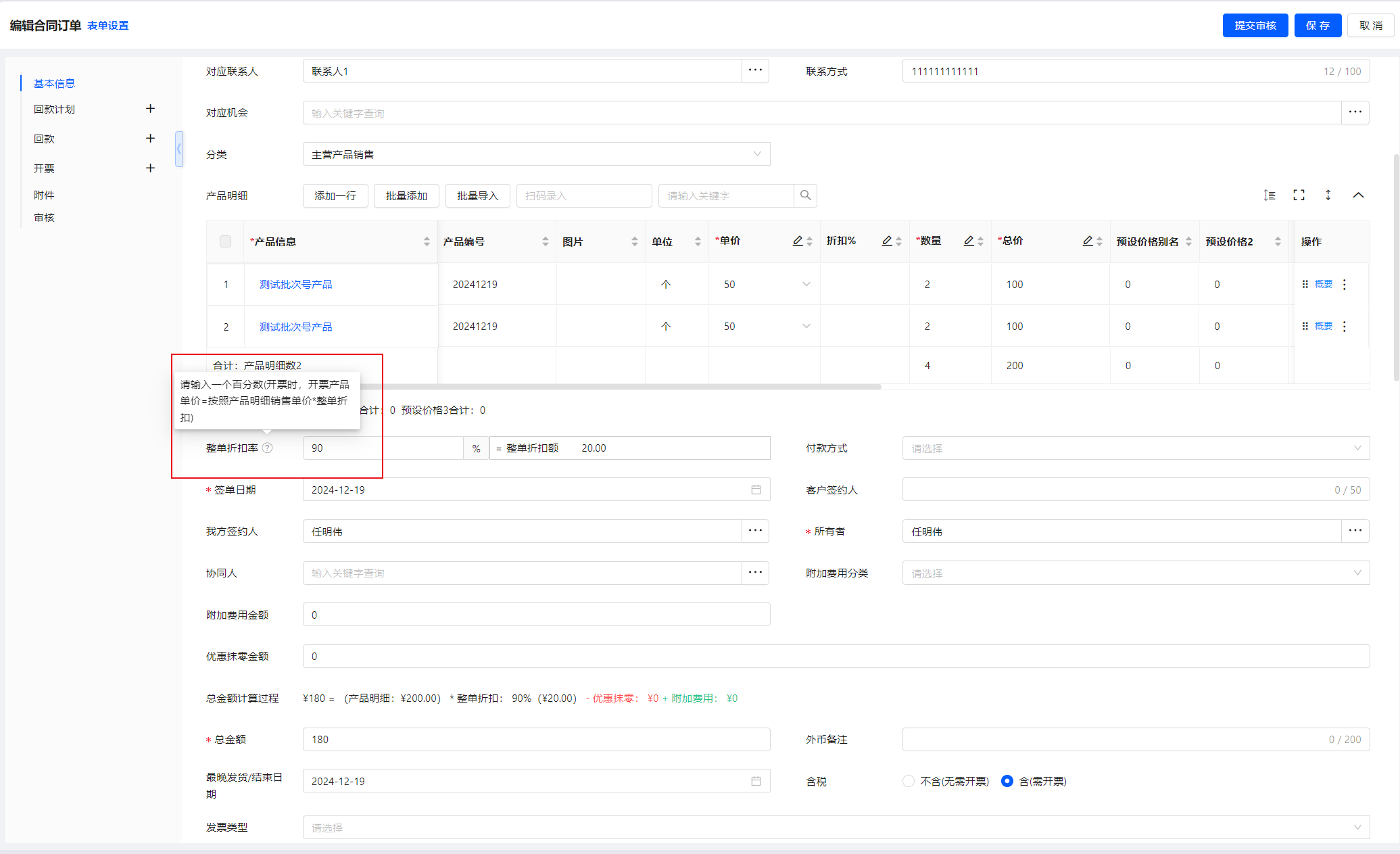Collapse product details with chevron-up icon
The width and height of the screenshot is (1400, 854).
pyautogui.click(x=1358, y=195)
